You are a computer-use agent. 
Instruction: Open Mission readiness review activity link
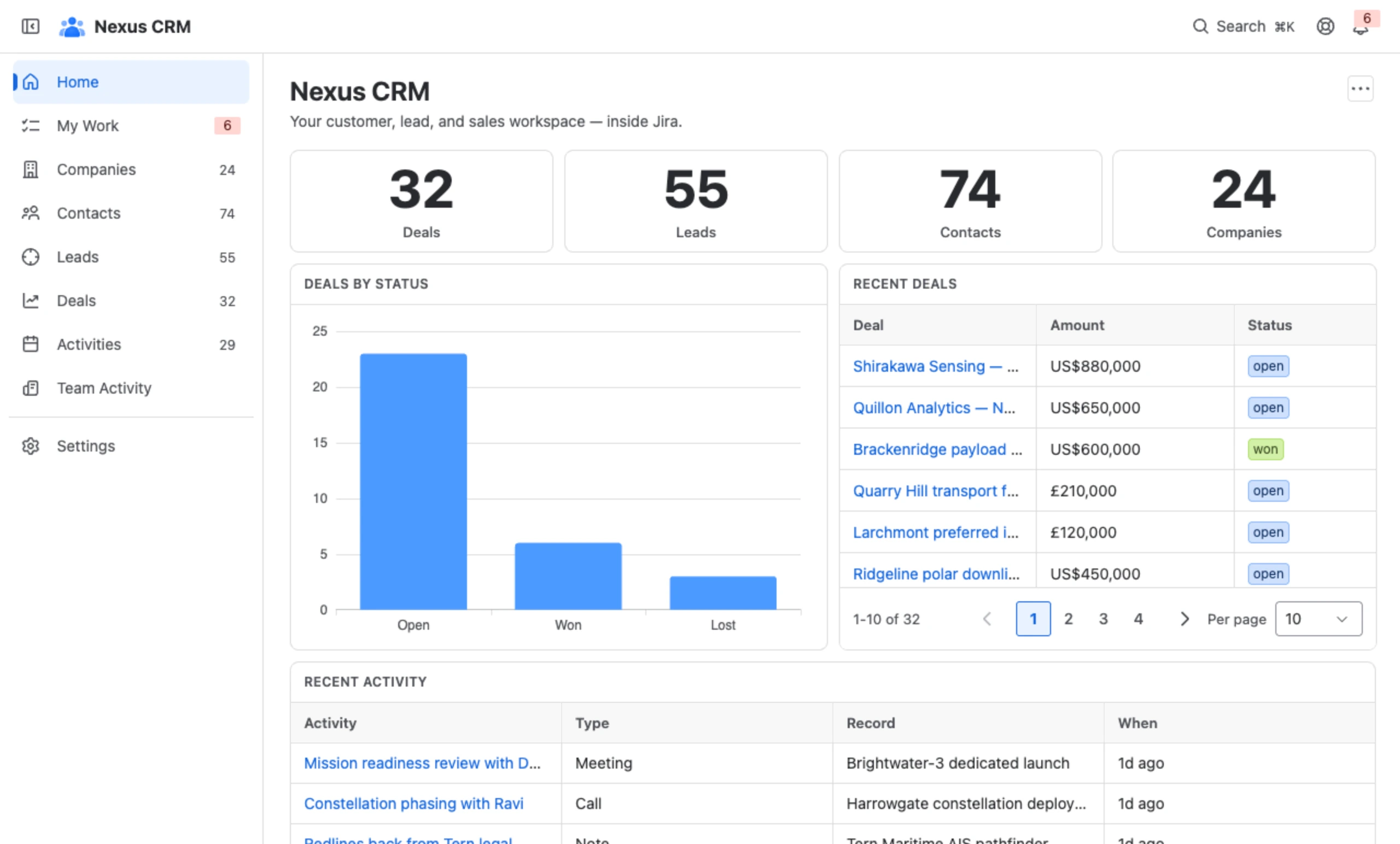click(422, 763)
